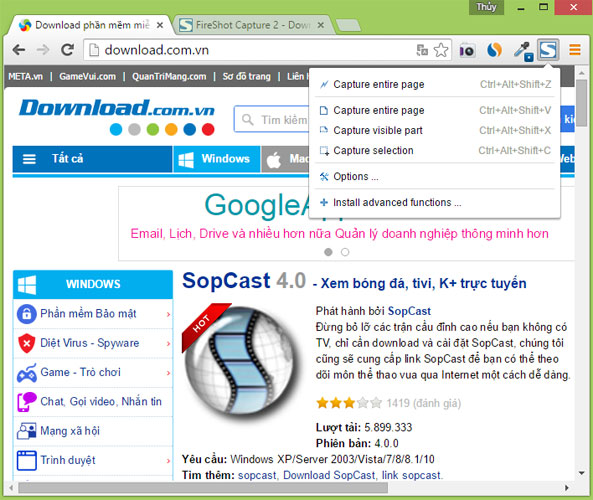Click the red color dot
Image resolution: width=593 pixels, height=500 pixels.
(x=208, y=129)
